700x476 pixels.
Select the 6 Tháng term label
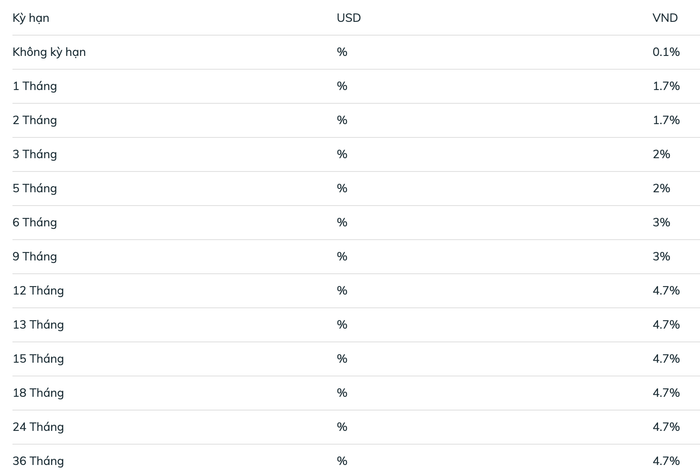(35, 222)
